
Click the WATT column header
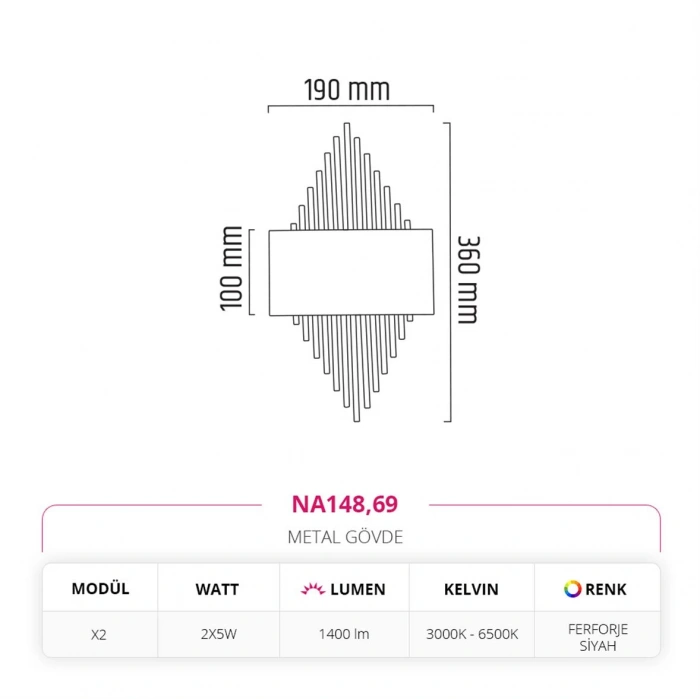pyautogui.click(x=217, y=589)
